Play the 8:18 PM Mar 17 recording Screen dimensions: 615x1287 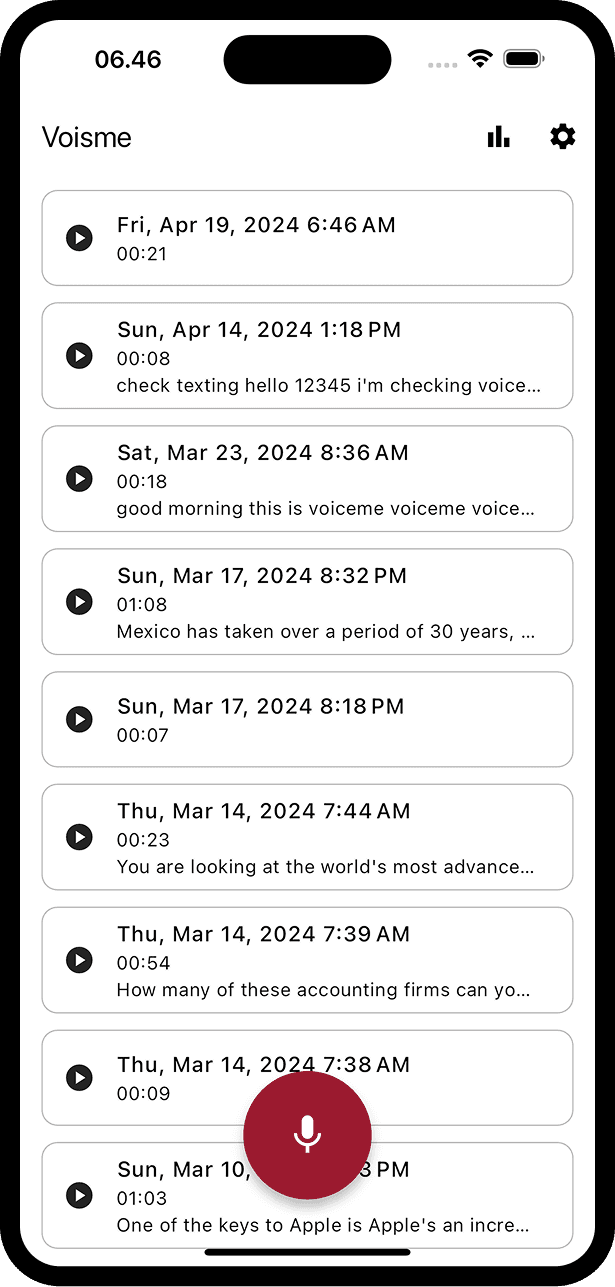click(x=79, y=719)
